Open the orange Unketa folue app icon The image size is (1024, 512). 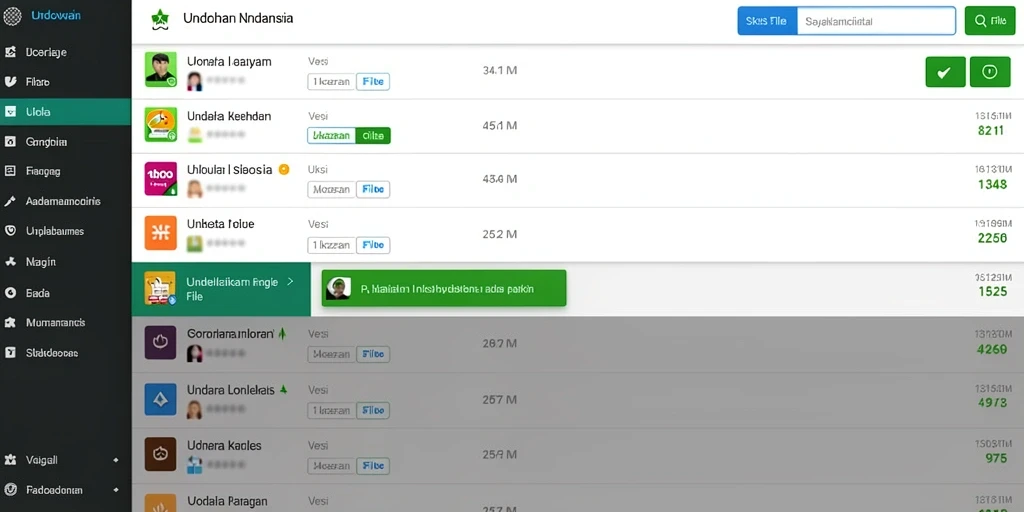point(161,233)
